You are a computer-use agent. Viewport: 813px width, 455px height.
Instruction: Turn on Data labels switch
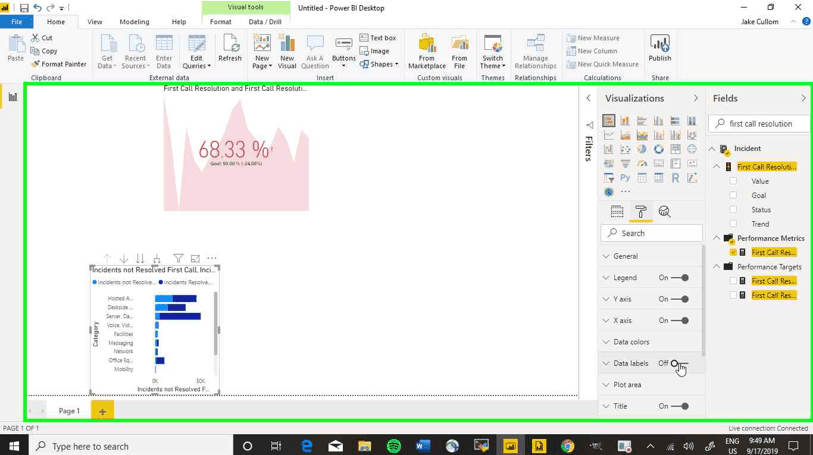pos(679,363)
